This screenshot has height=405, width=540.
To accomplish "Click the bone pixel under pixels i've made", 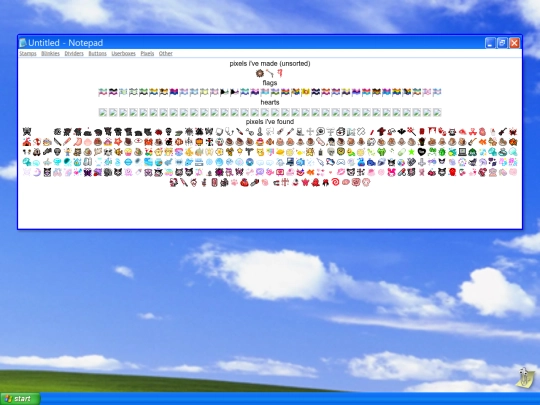I will point(270,73).
